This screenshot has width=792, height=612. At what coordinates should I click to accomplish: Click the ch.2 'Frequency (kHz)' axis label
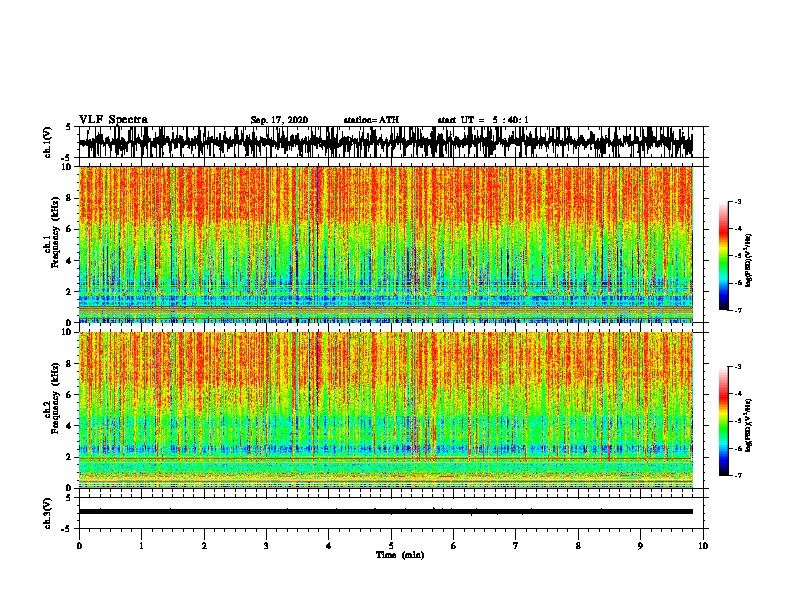pos(55,398)
